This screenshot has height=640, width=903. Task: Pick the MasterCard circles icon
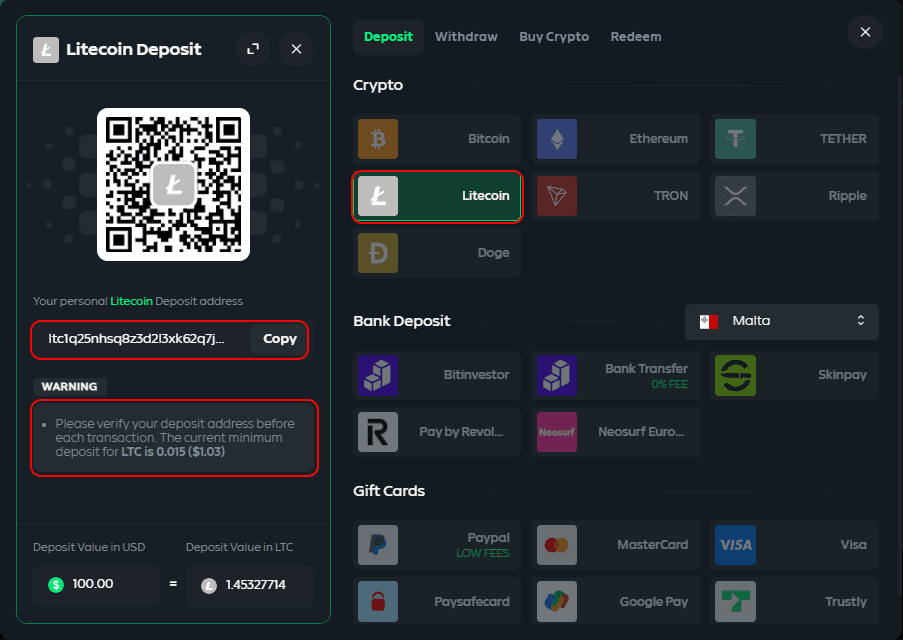[x=557, y=545]
